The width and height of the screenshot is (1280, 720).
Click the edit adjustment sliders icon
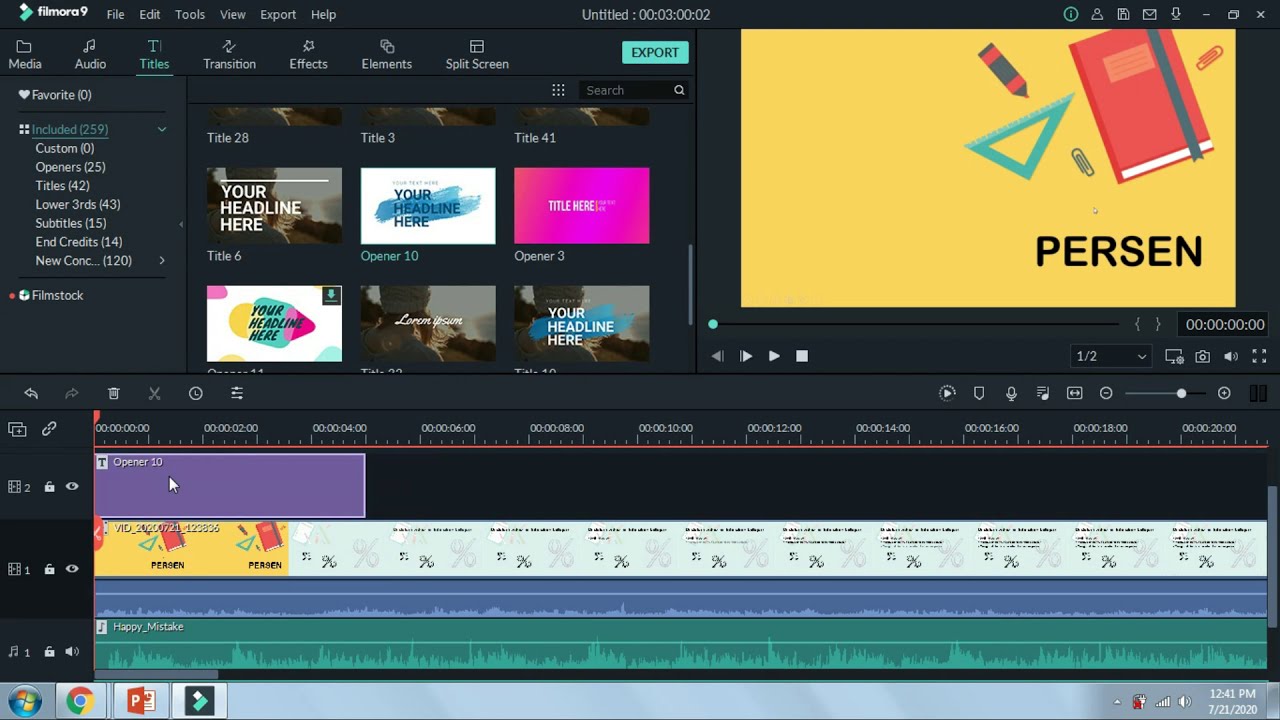(237, 394)
